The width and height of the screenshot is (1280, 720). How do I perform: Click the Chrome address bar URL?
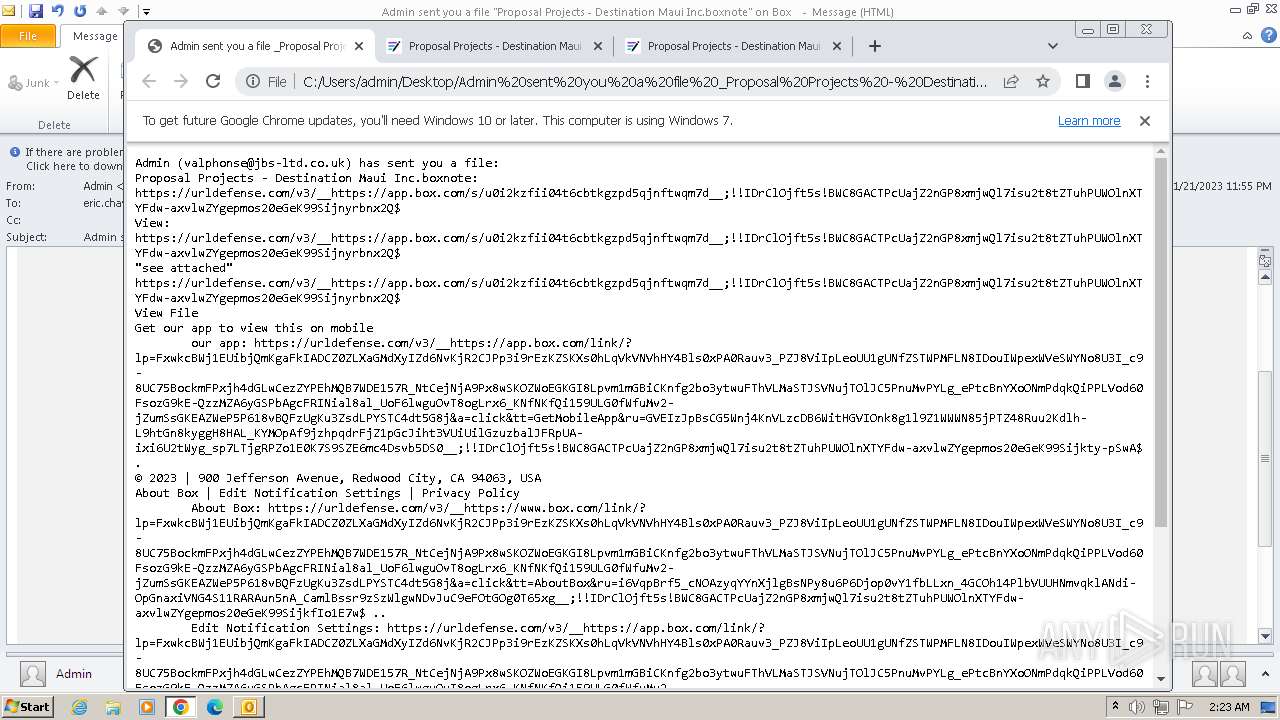[645, 82]
